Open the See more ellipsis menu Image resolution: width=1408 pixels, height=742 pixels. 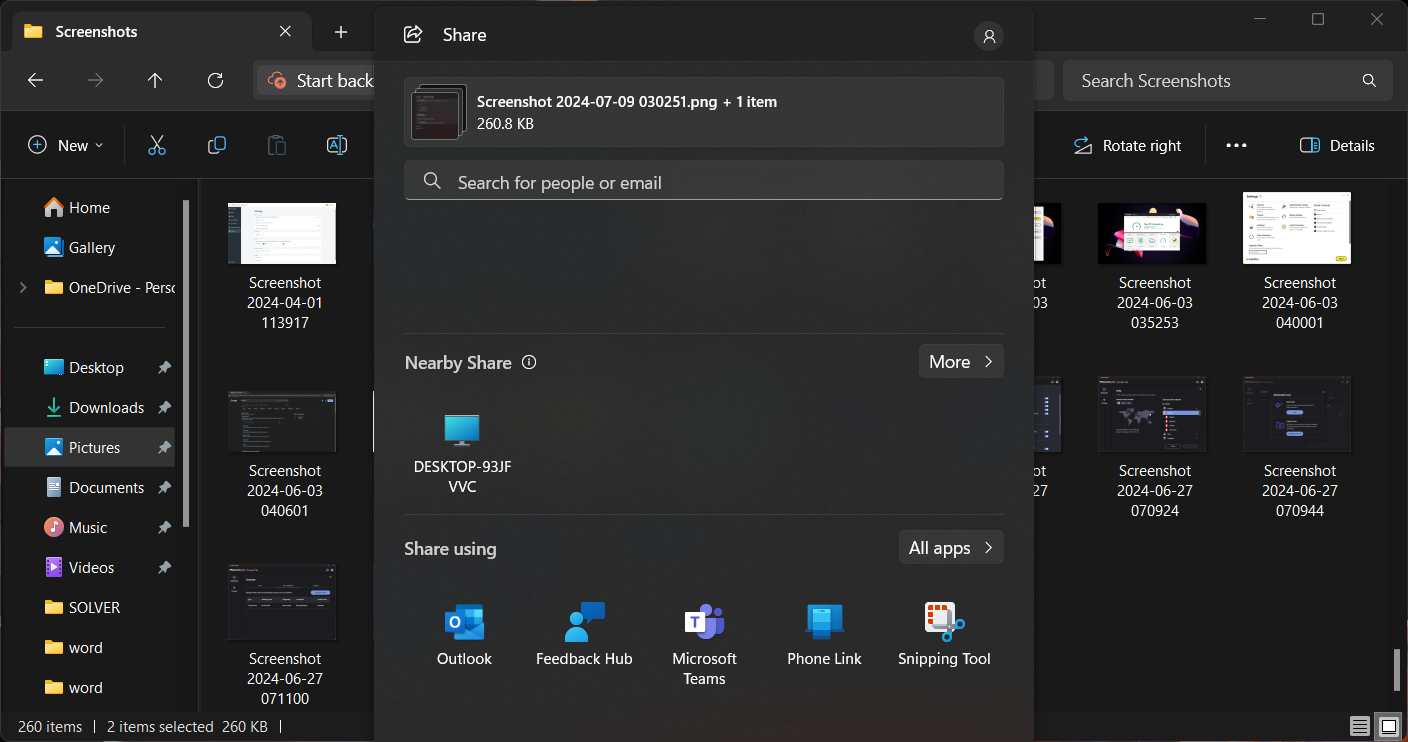point(1235,145)
